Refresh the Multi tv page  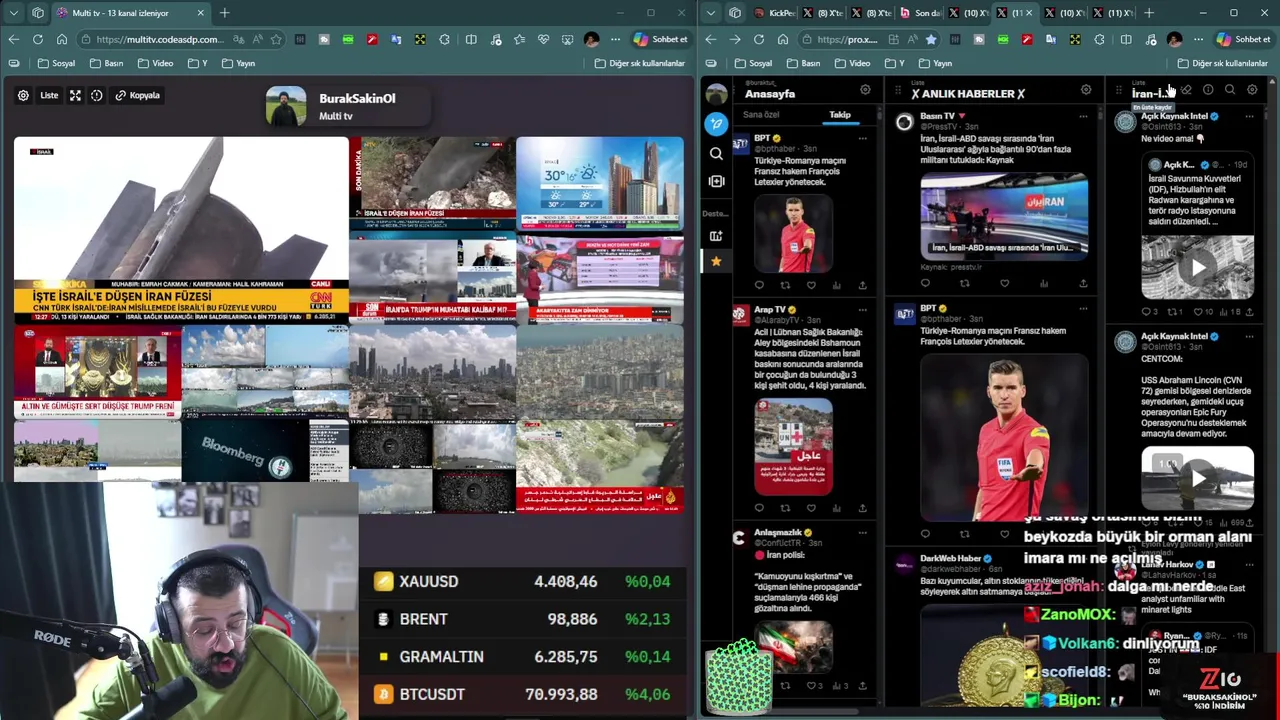(x=37, y=39)
